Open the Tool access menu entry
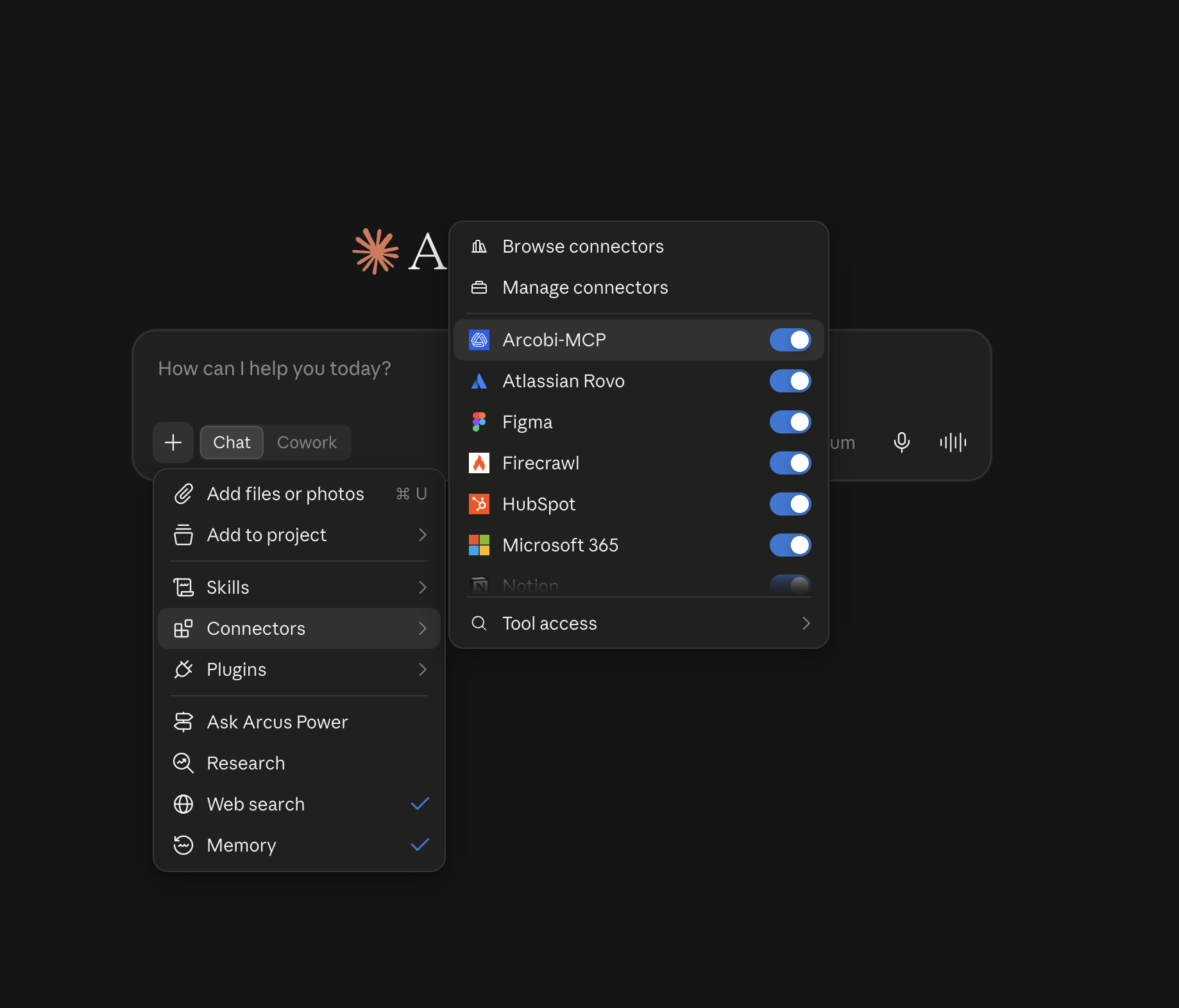Viewport: 1179px width, 1008px height. point(638,623)
